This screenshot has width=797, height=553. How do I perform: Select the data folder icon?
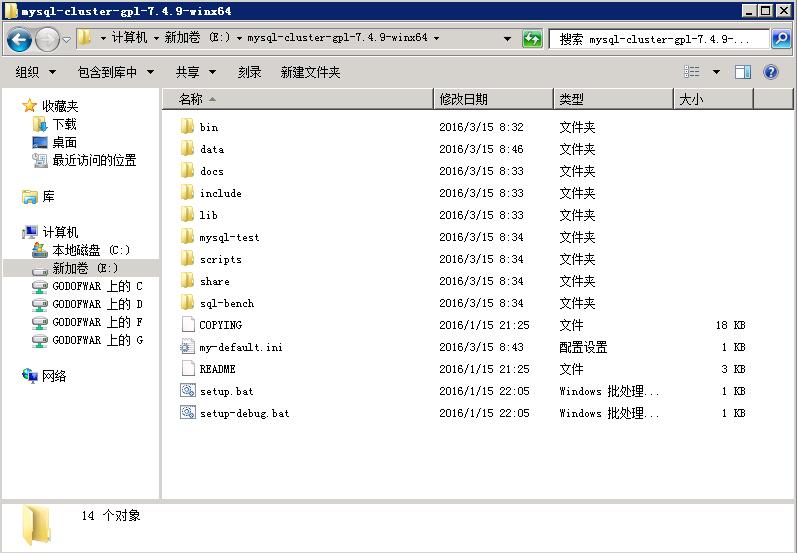pos(188,148)
